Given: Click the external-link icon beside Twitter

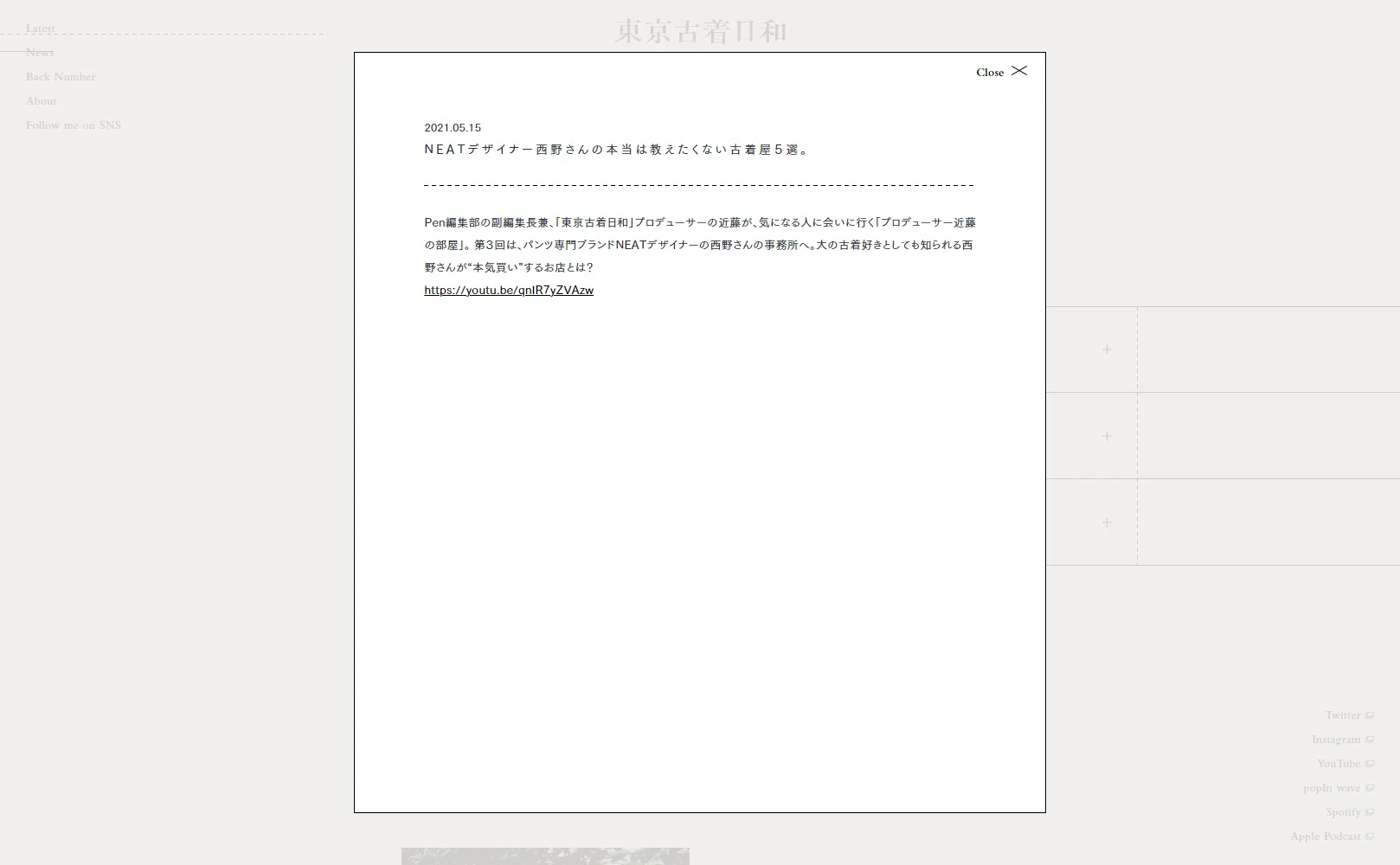Looking at the screenshot, I should 1370,715.
